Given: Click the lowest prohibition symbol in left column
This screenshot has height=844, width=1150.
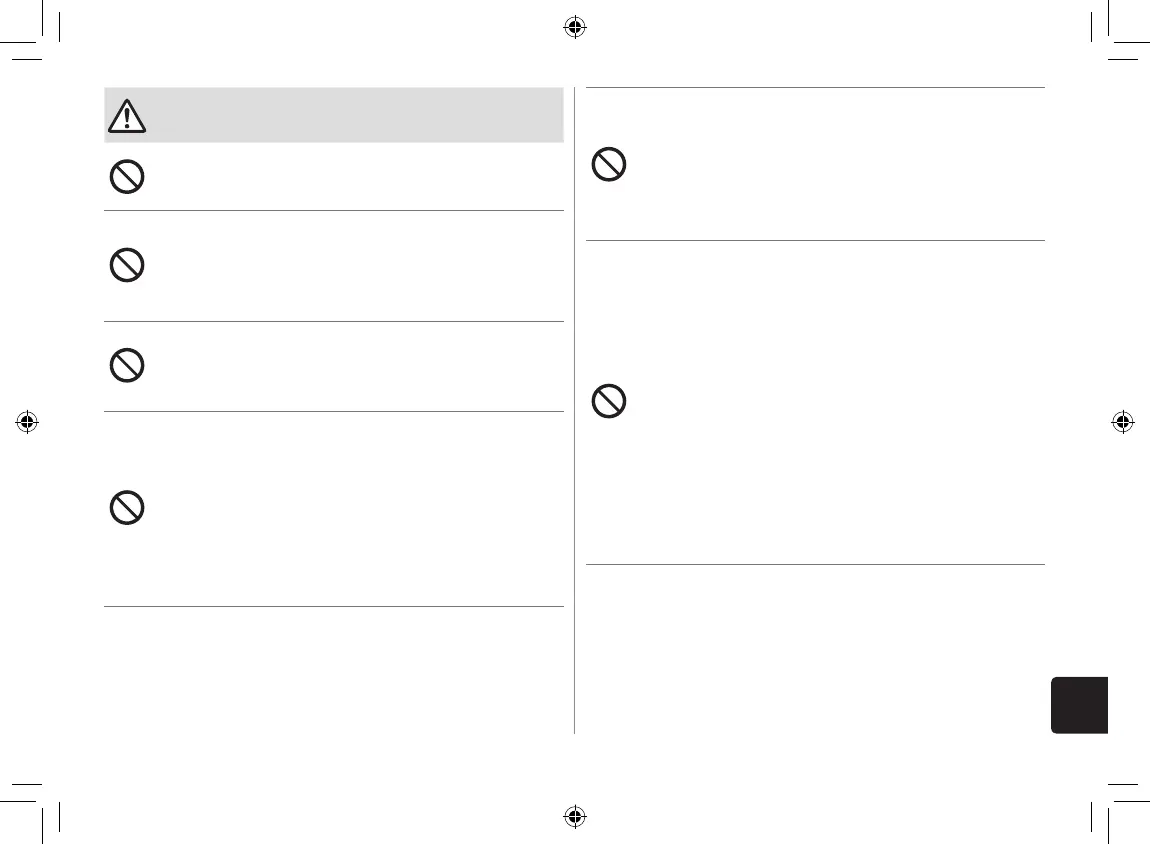Looking at the screenshot, I should (x=126, y=508).
